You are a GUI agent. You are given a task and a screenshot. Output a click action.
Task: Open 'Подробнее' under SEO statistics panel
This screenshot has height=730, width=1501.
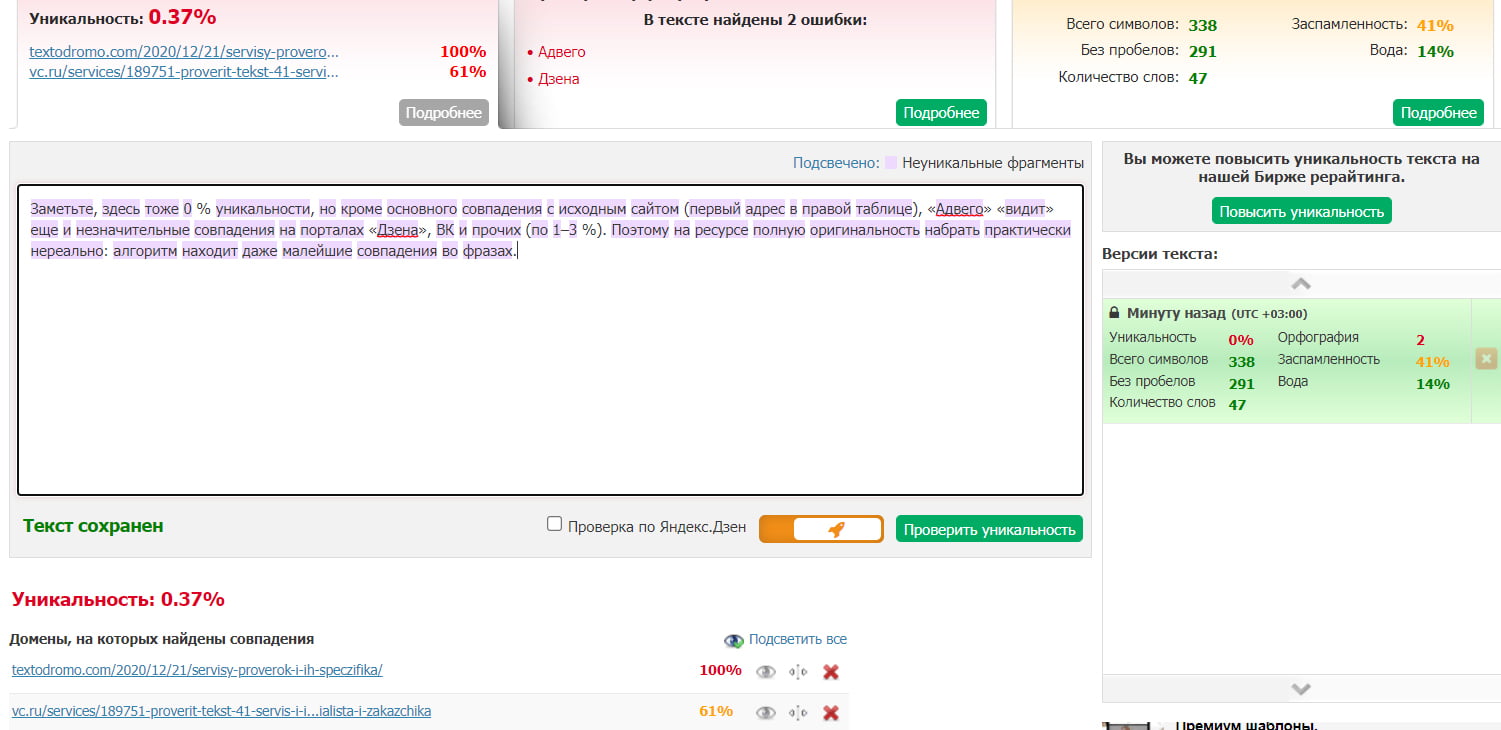1438,113
